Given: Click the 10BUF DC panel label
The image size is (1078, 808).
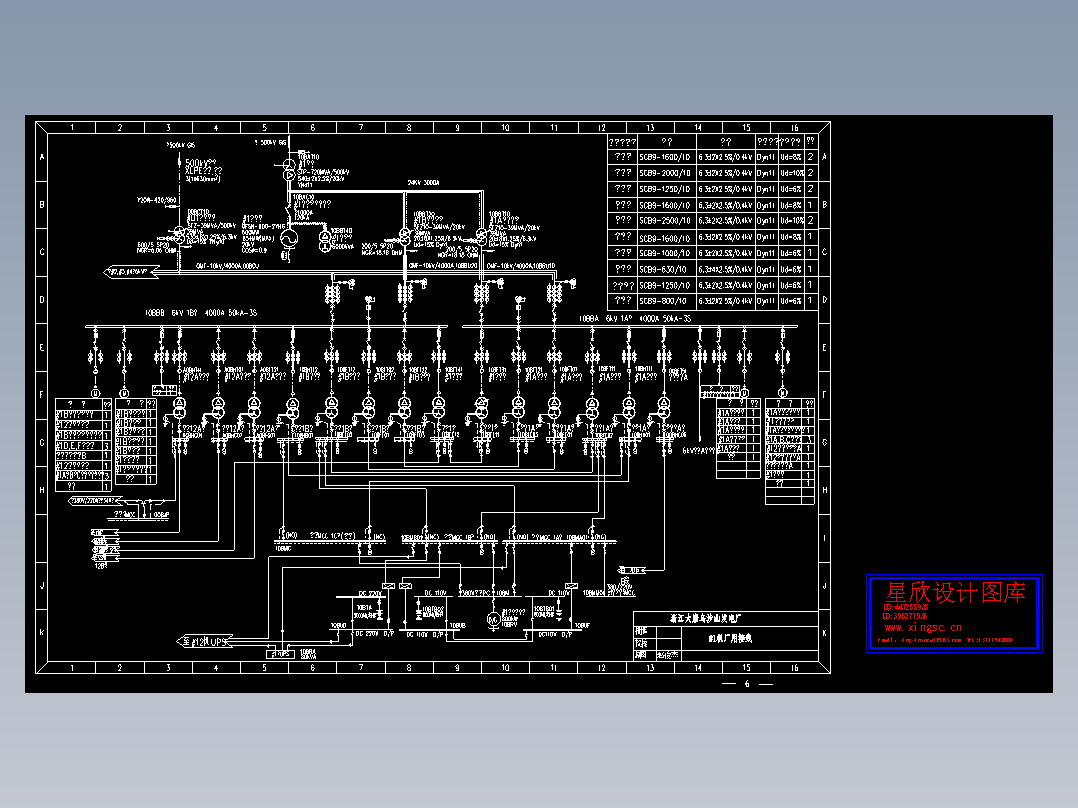Looking at the screenshot, I should [582, 626].
